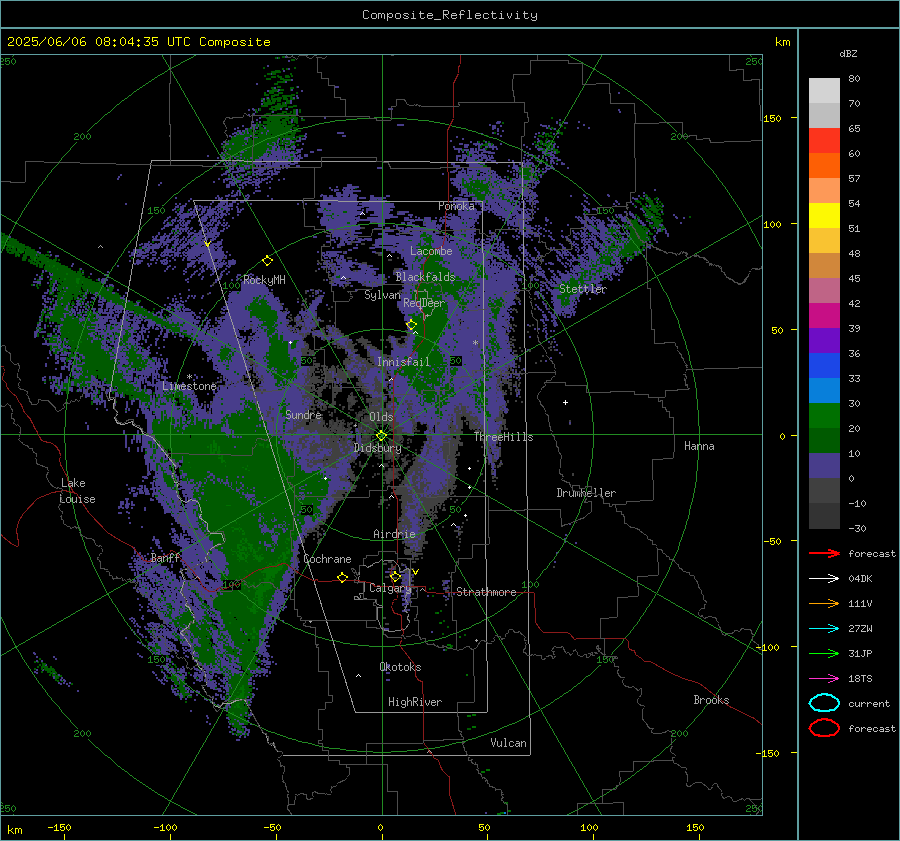
Task: Click the magenta 18TS arrow in legend
Action: tap(824, 679)
